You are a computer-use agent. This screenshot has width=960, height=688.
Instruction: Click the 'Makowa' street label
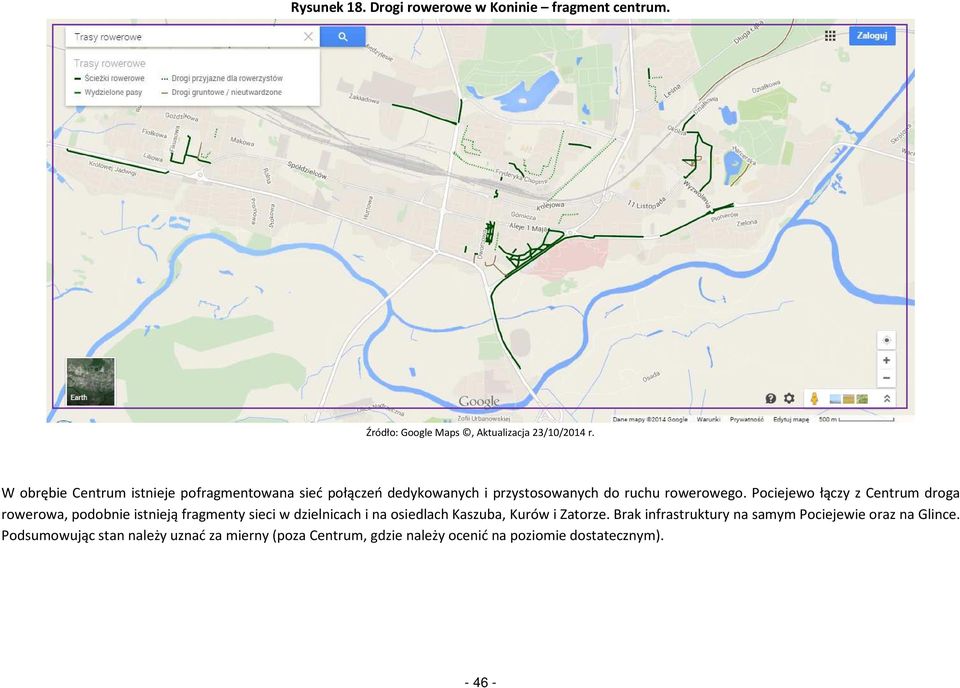(x=242, y=141)
